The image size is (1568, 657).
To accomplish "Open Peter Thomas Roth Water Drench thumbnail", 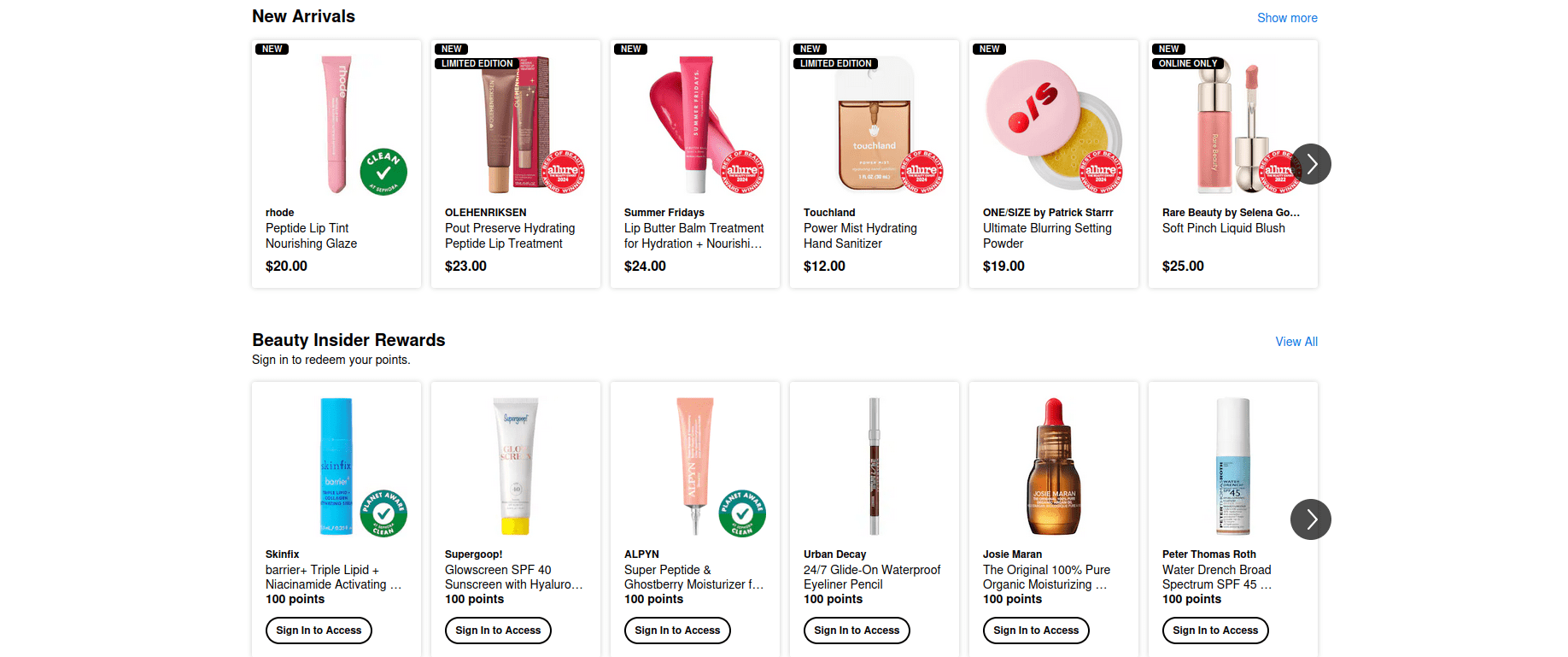I will [x=1232, y=466].
